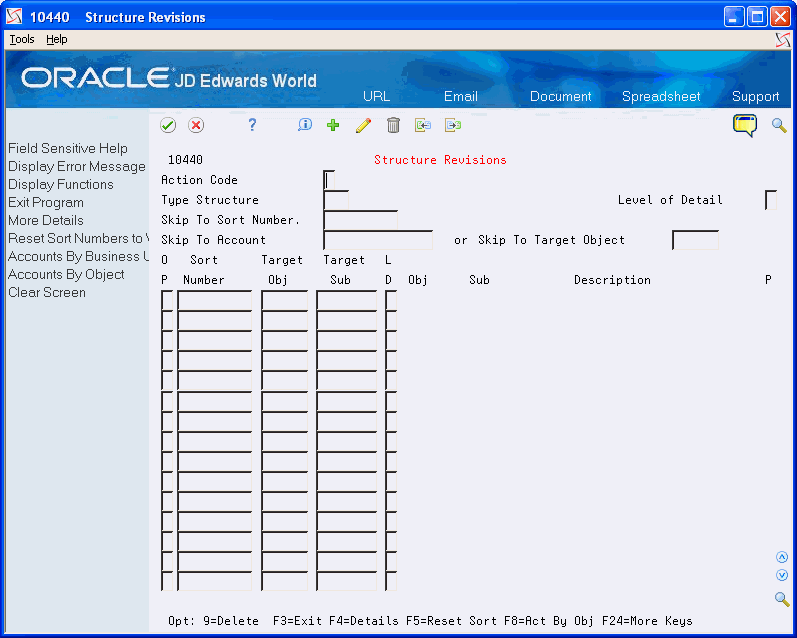Click the scroll down circle arrow
Image resolution: width=797 pixels, height=638 pixels.
tap(782, 575)
